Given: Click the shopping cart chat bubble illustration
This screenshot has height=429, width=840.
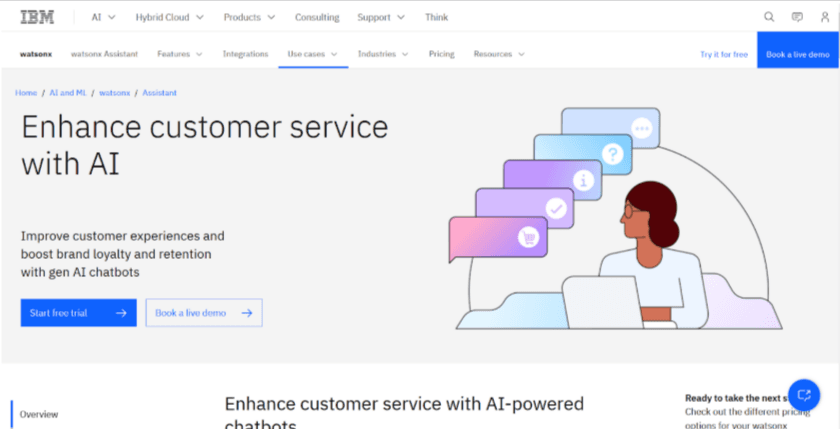Looking at the screenshot, I should tap(498, 238).
